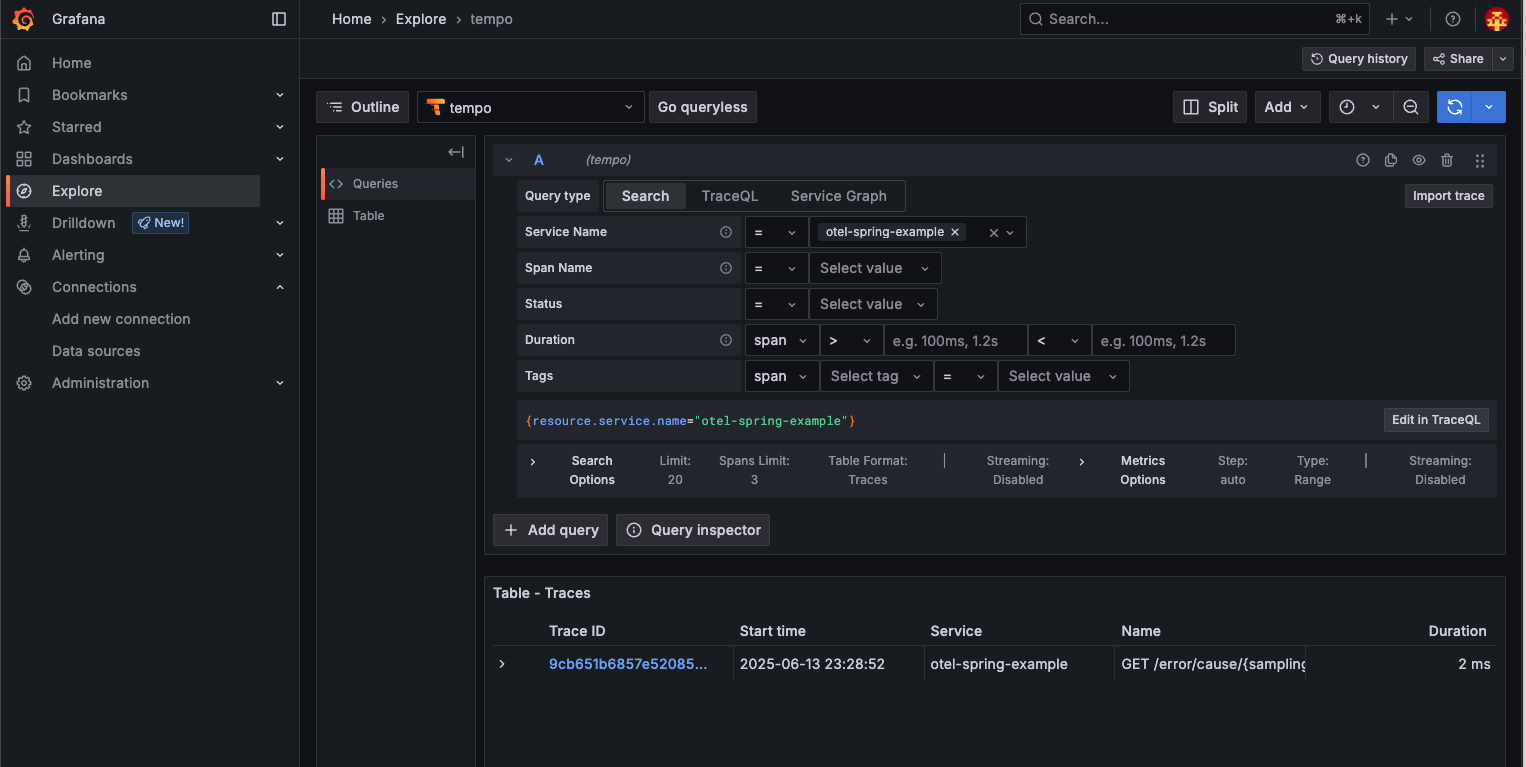Open refresh interval dropdown arrow

tap(1489, 107)
